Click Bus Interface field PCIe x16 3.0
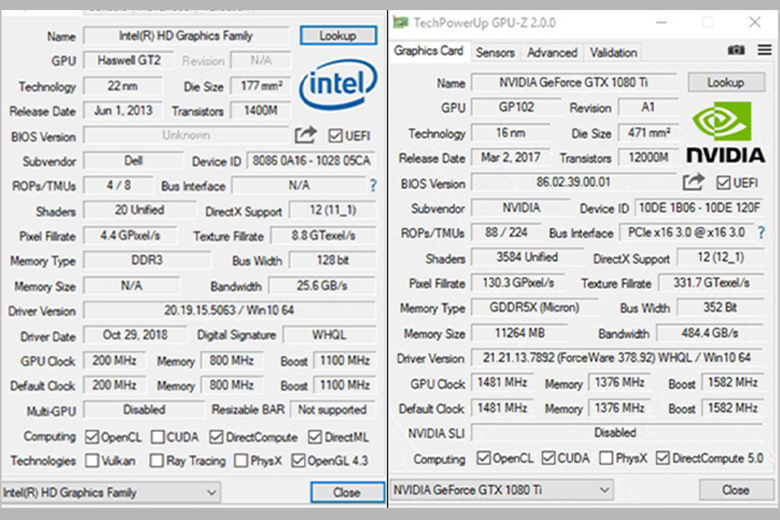Viewport: 780px width, 520px height. click(x=686, y=232)
